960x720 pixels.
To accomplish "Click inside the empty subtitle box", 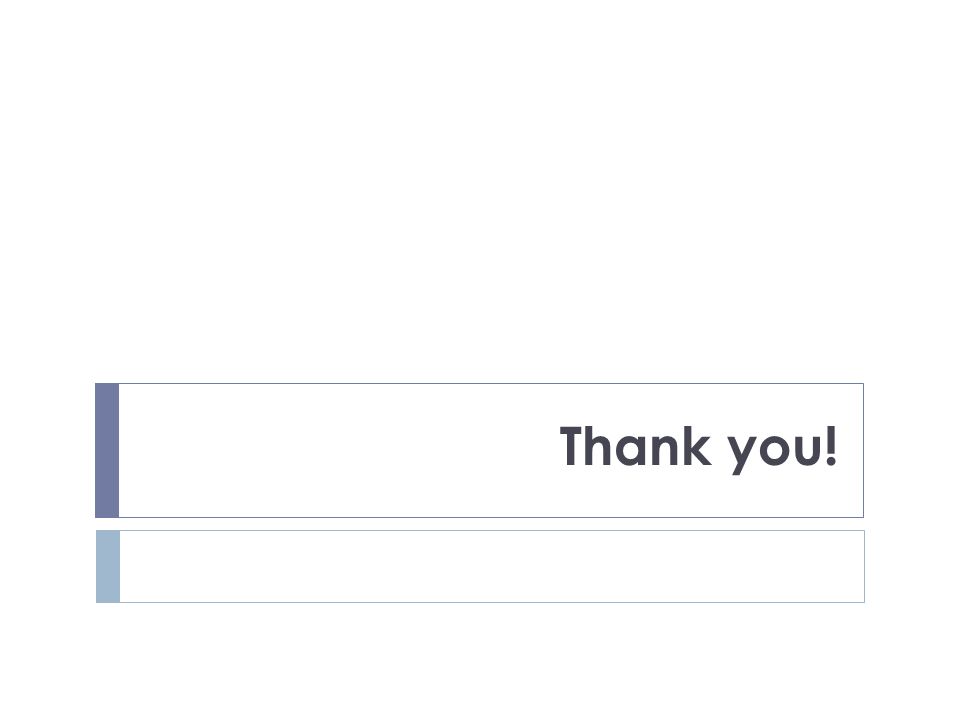I will 492,566.
